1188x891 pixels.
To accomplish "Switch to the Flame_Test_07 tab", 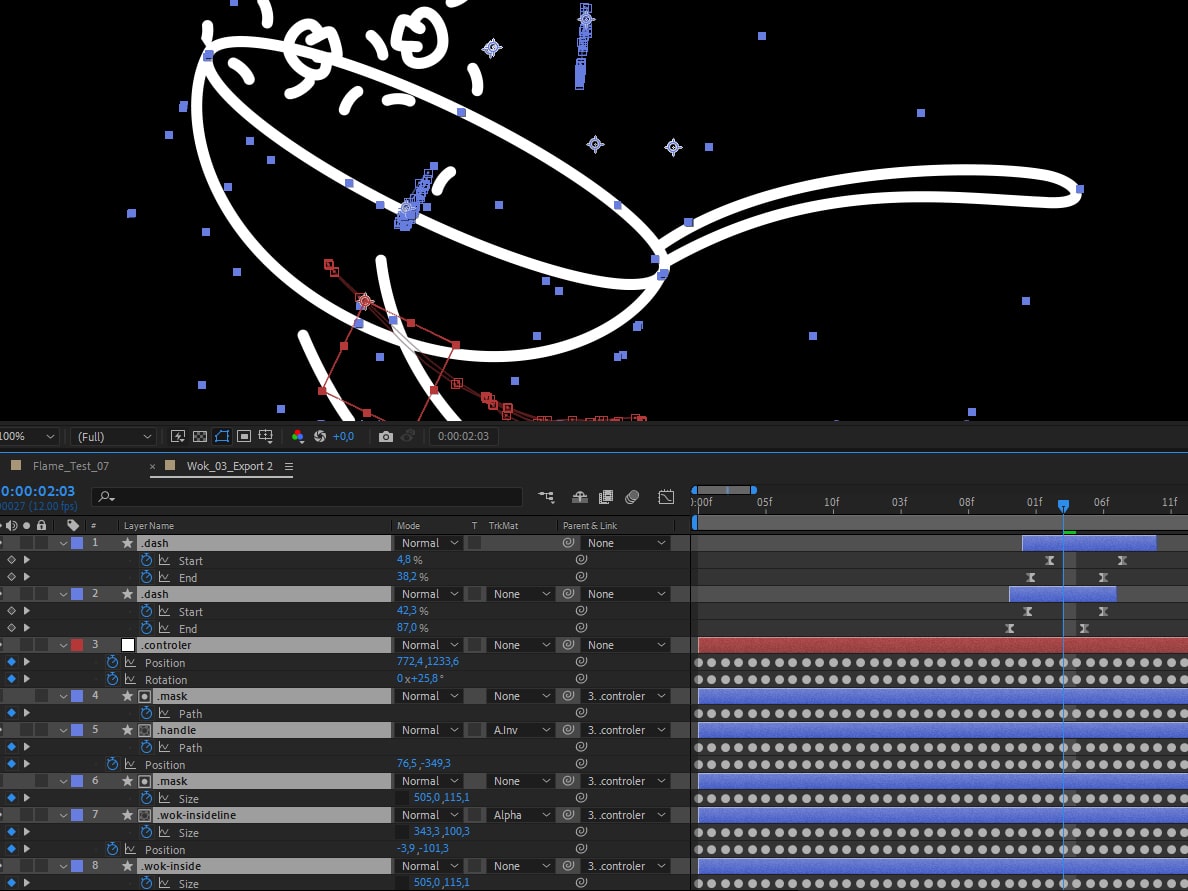I will (70, 466).
